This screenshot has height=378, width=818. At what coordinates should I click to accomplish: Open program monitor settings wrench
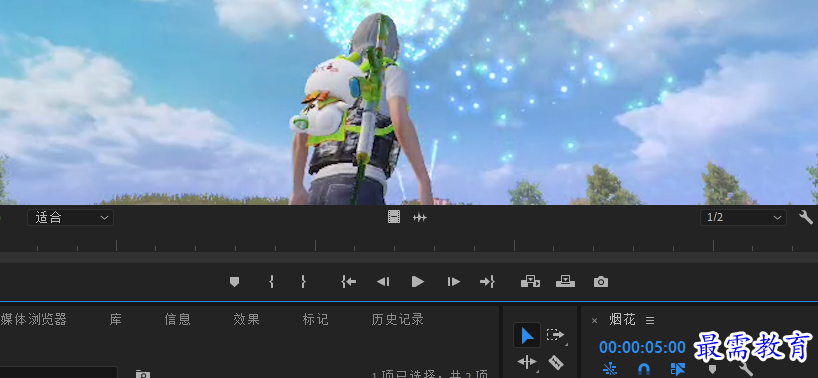[806, 217]
